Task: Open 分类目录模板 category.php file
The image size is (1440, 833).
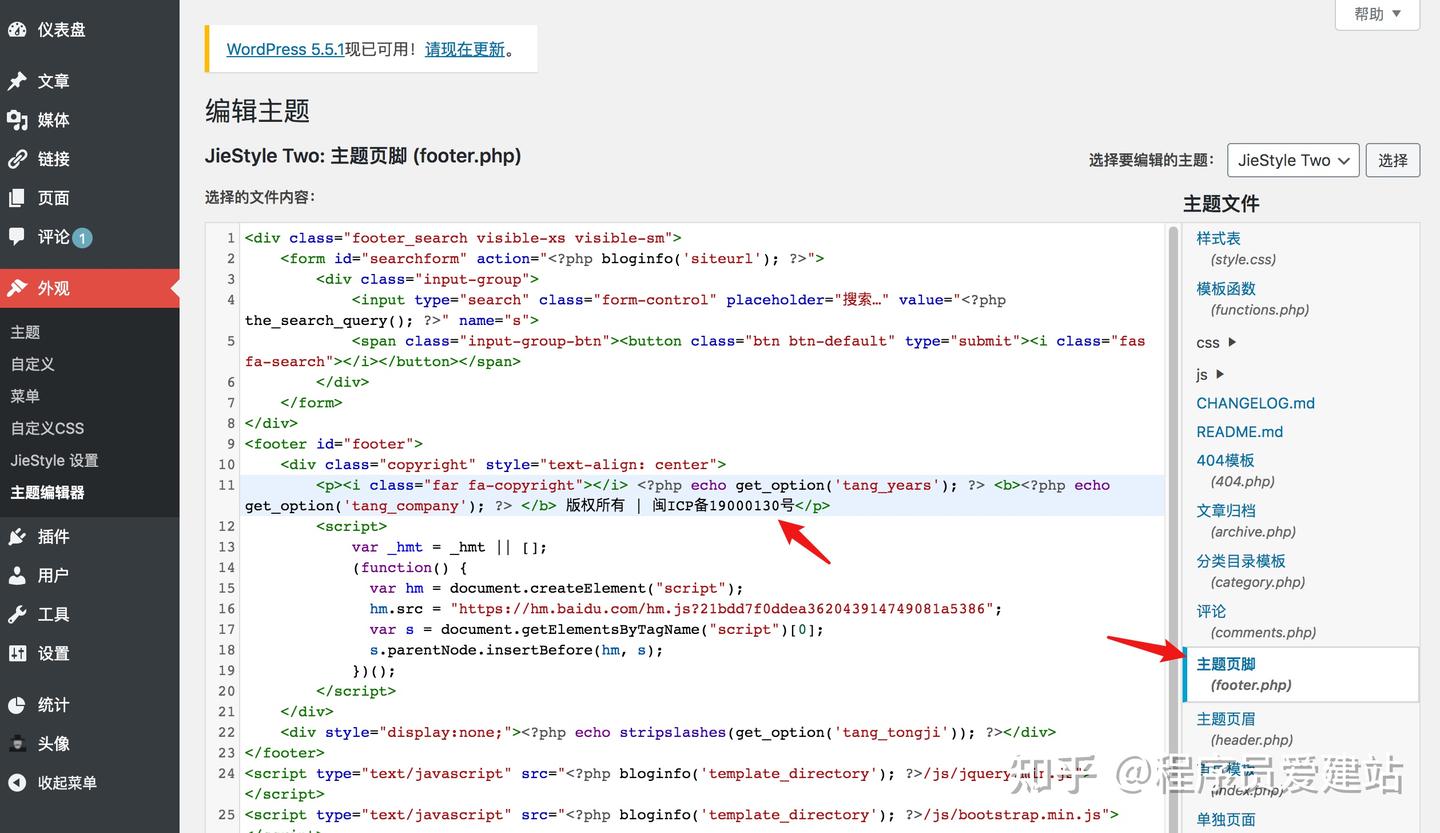Action: pyautogui.click(x=1251, y=571)
